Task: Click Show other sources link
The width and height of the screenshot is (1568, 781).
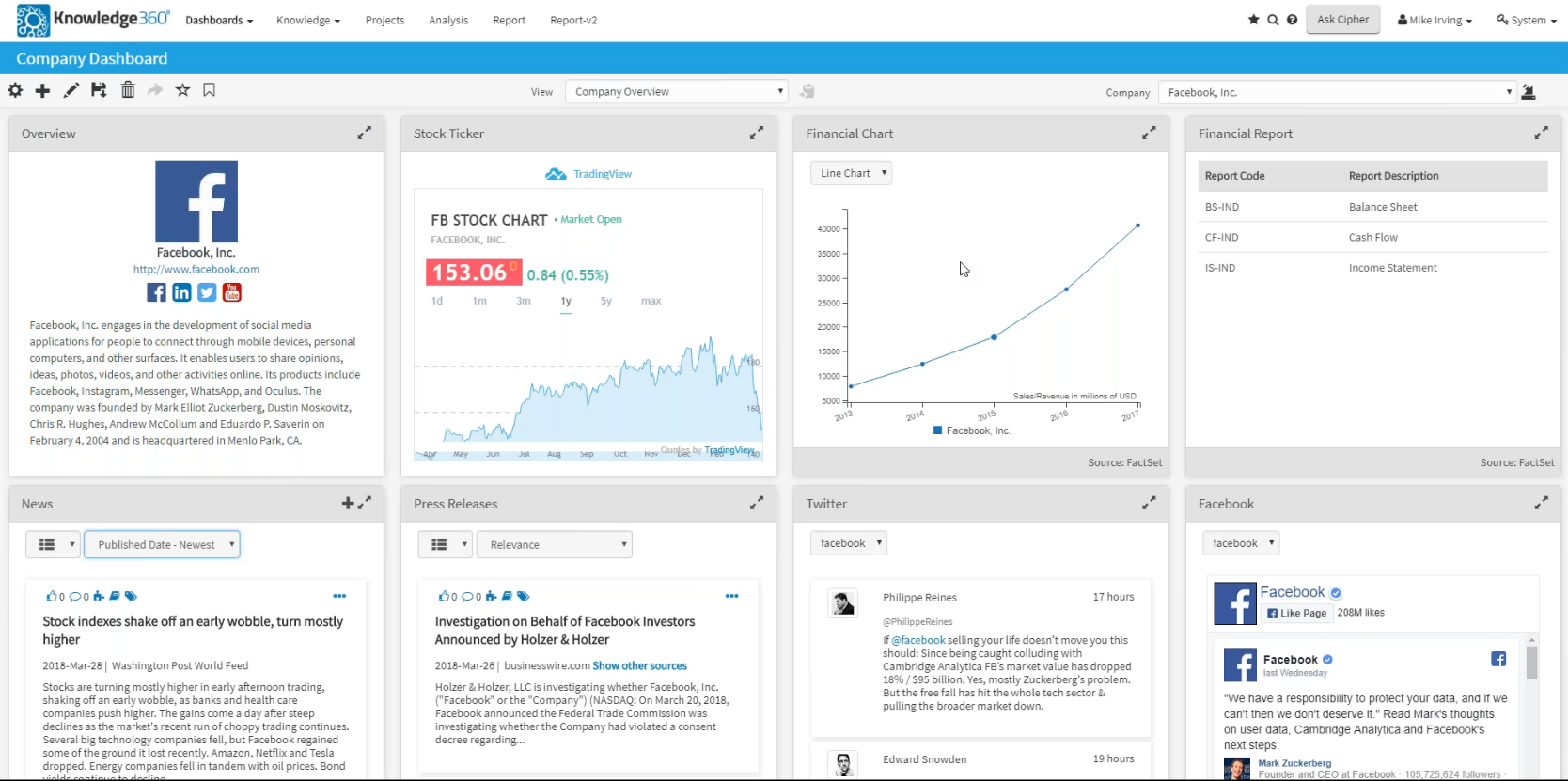Action: (x=639, y=665)
